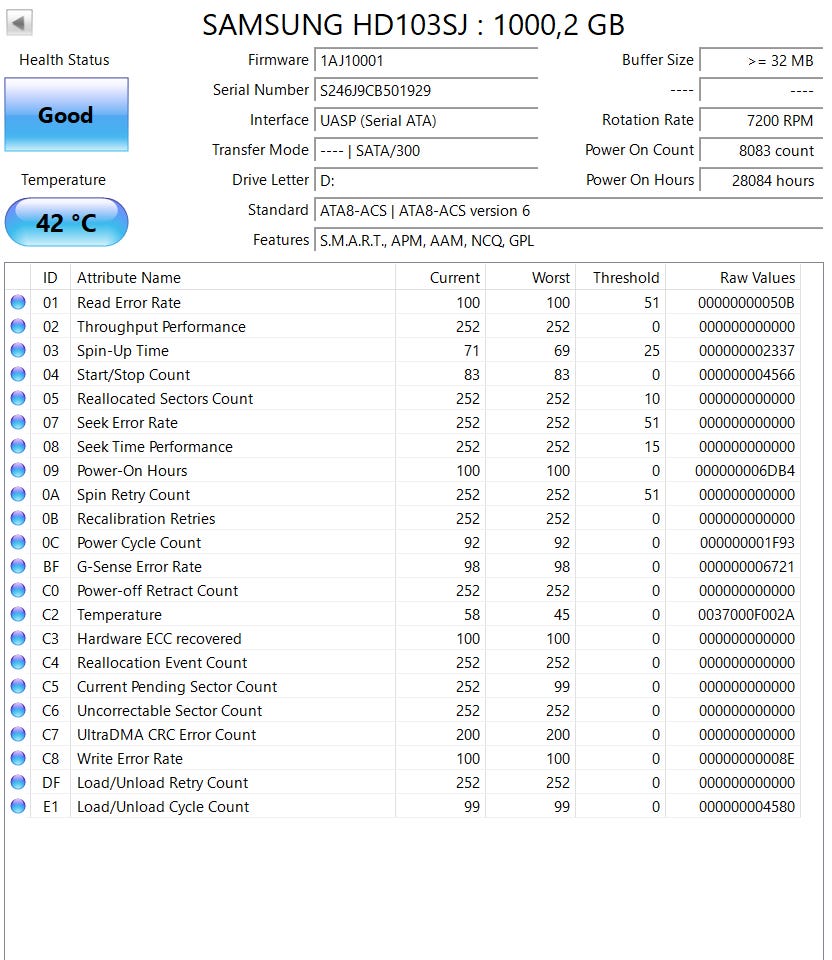Click the Power On Count value field
Screen dimensions: 832x960
(762, 151)
